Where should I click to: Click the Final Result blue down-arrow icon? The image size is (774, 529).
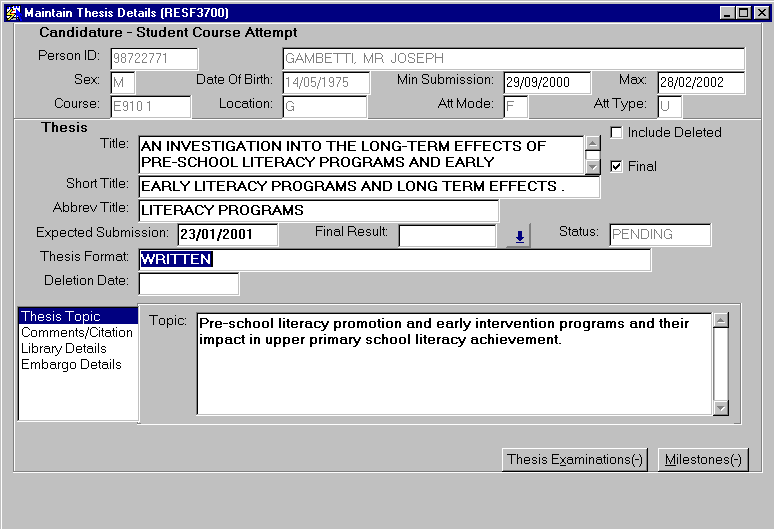coord(519,236)
